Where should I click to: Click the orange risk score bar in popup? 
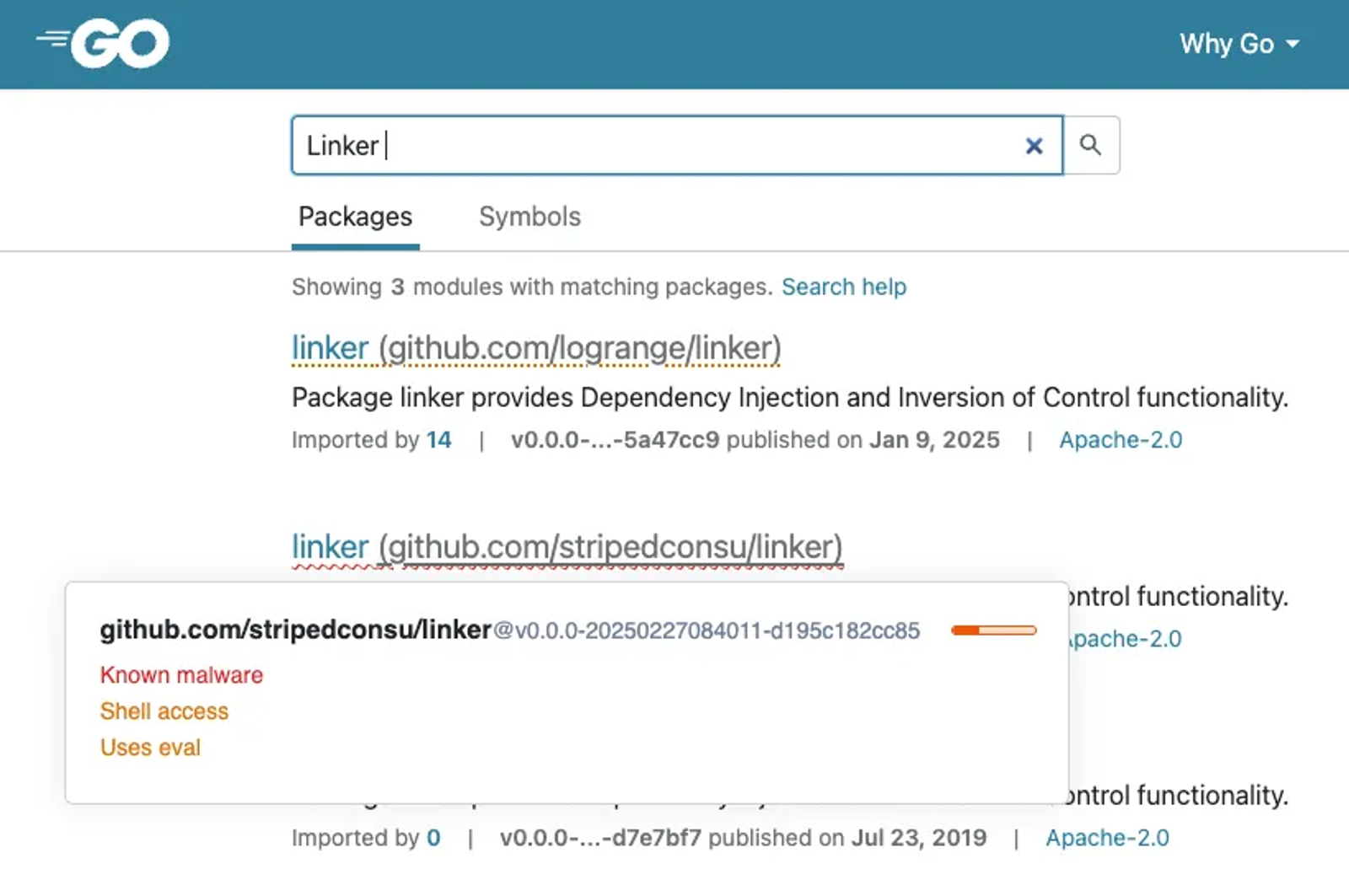[x=993, y=630]
